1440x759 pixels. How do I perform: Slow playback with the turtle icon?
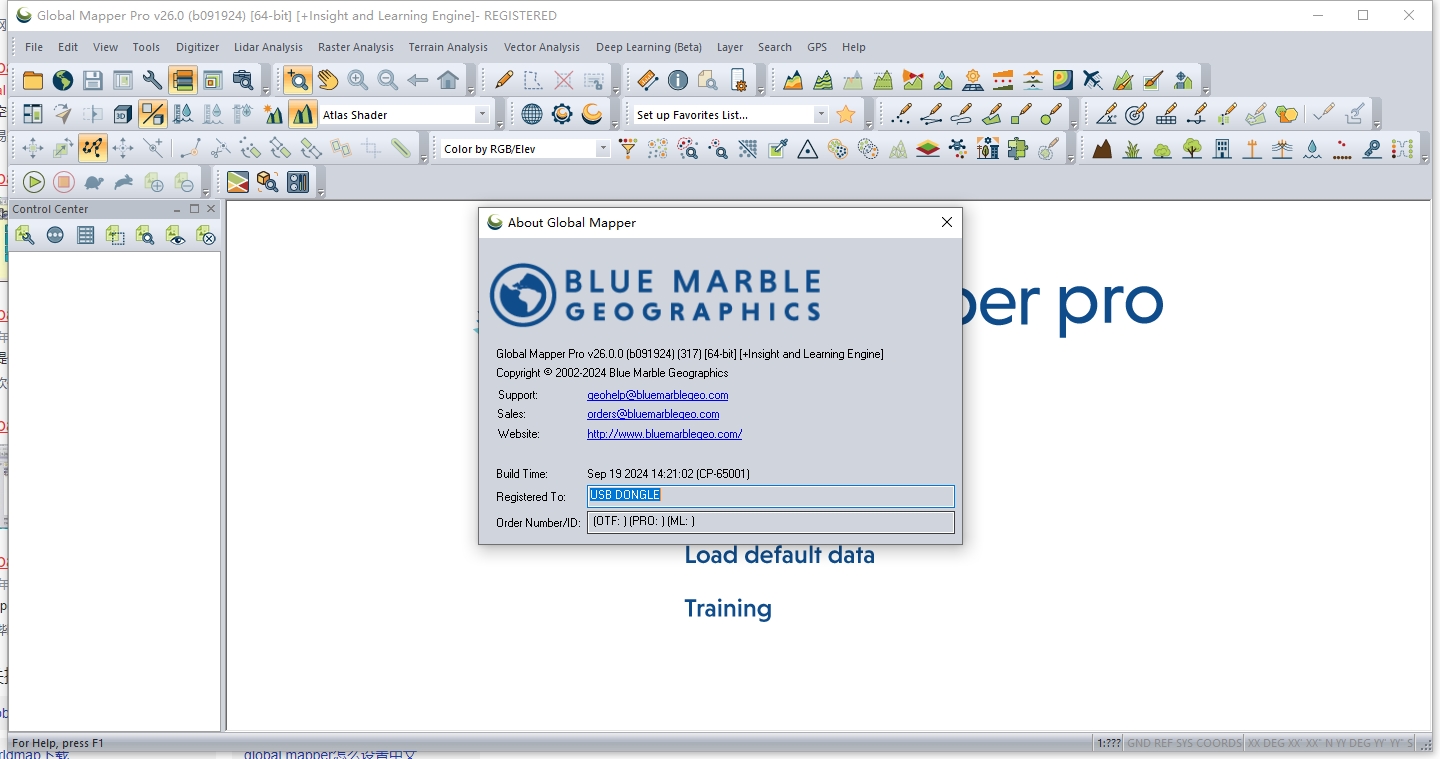(94, 182)
